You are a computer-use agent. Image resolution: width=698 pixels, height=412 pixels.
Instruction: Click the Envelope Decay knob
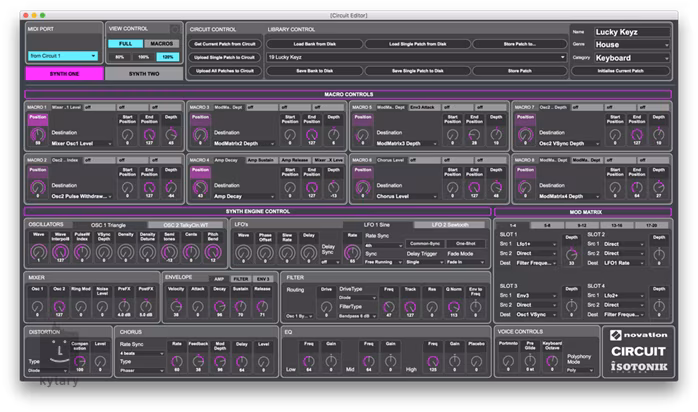click(219, 306)
